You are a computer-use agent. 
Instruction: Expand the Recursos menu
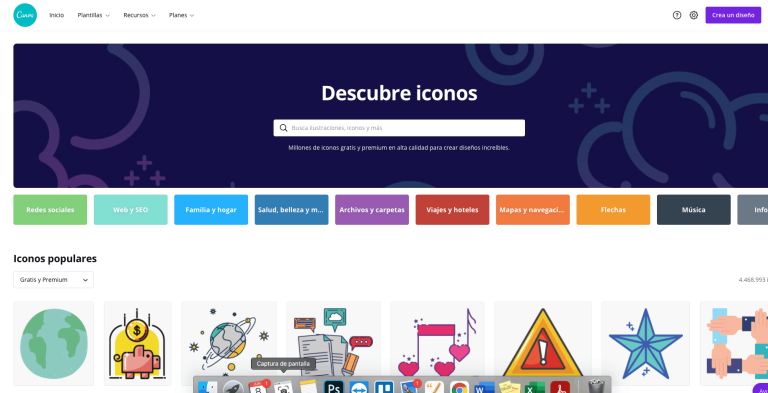[139, 15]
